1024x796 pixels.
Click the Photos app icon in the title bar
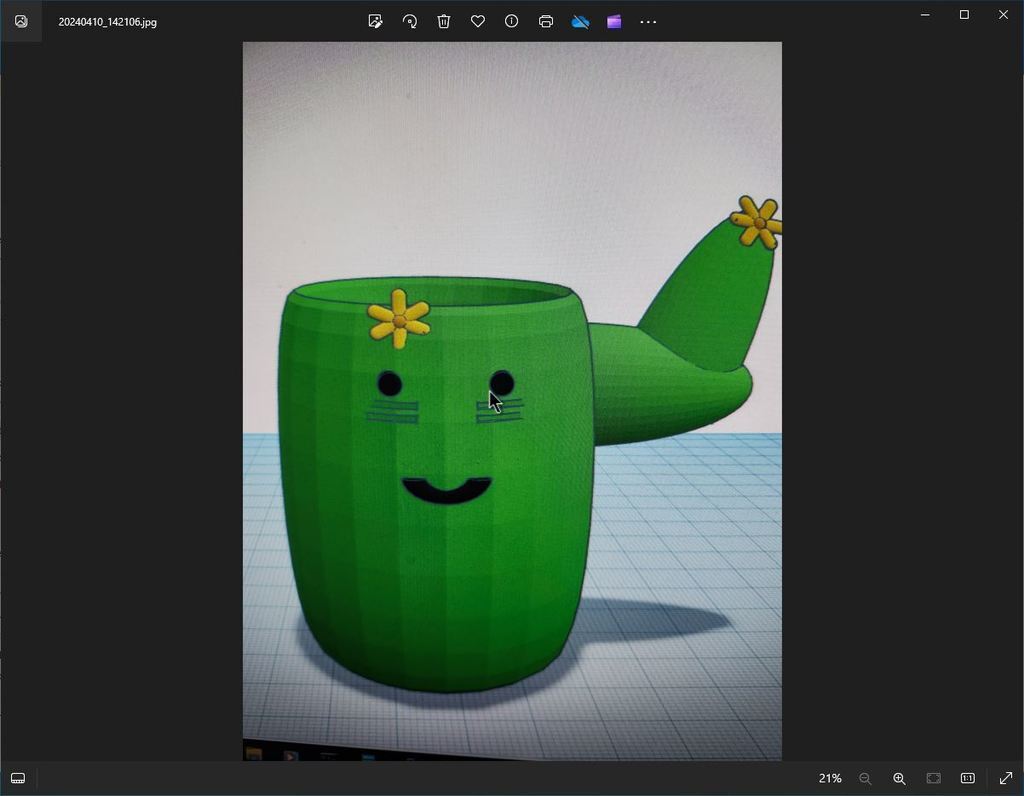(x=21, y=21)
